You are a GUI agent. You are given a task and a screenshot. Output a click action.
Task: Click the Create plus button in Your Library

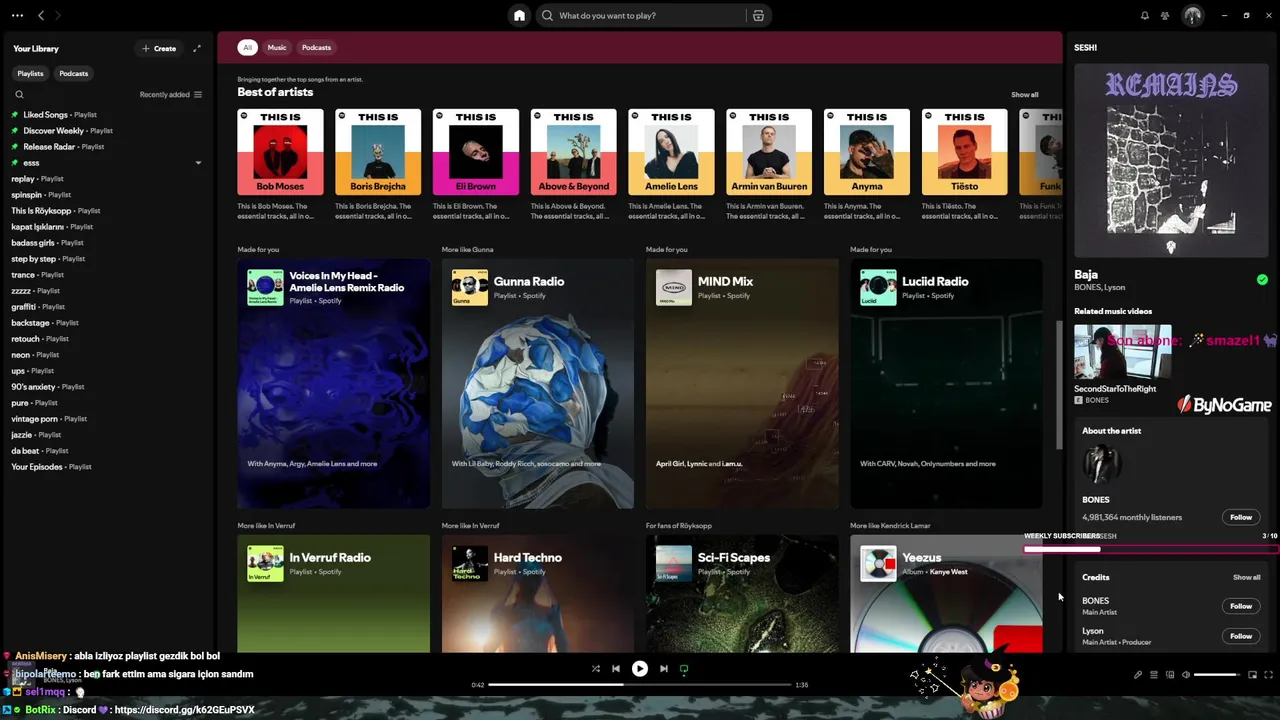click(x=159, y=48)
